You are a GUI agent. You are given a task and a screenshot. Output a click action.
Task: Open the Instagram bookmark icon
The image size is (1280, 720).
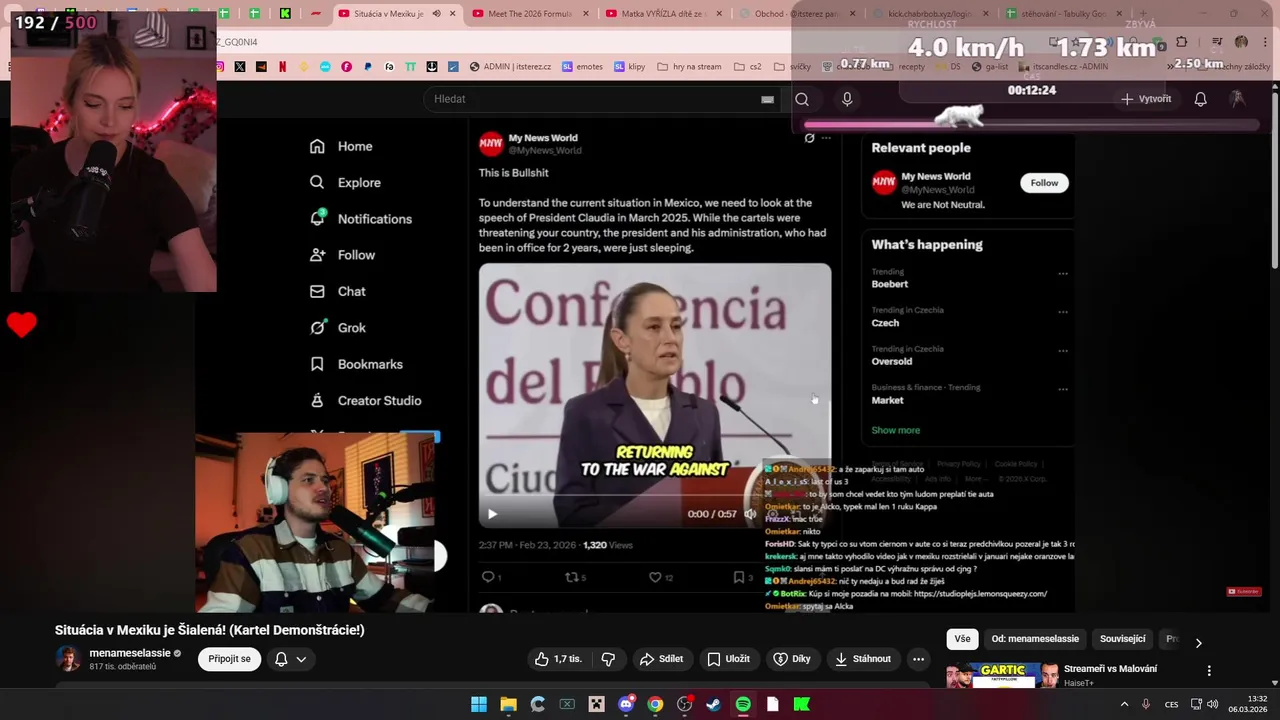[x=220, y=67]
